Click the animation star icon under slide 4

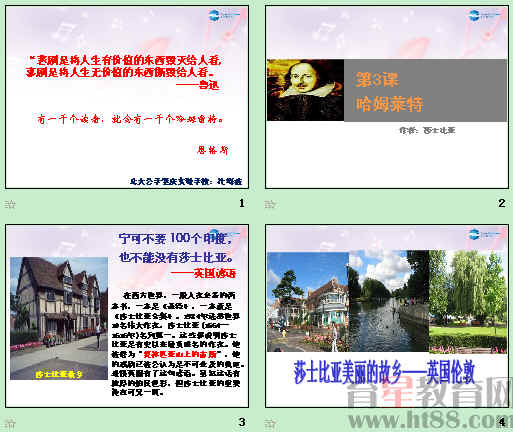pyautogui.click(x=270, y=423)
